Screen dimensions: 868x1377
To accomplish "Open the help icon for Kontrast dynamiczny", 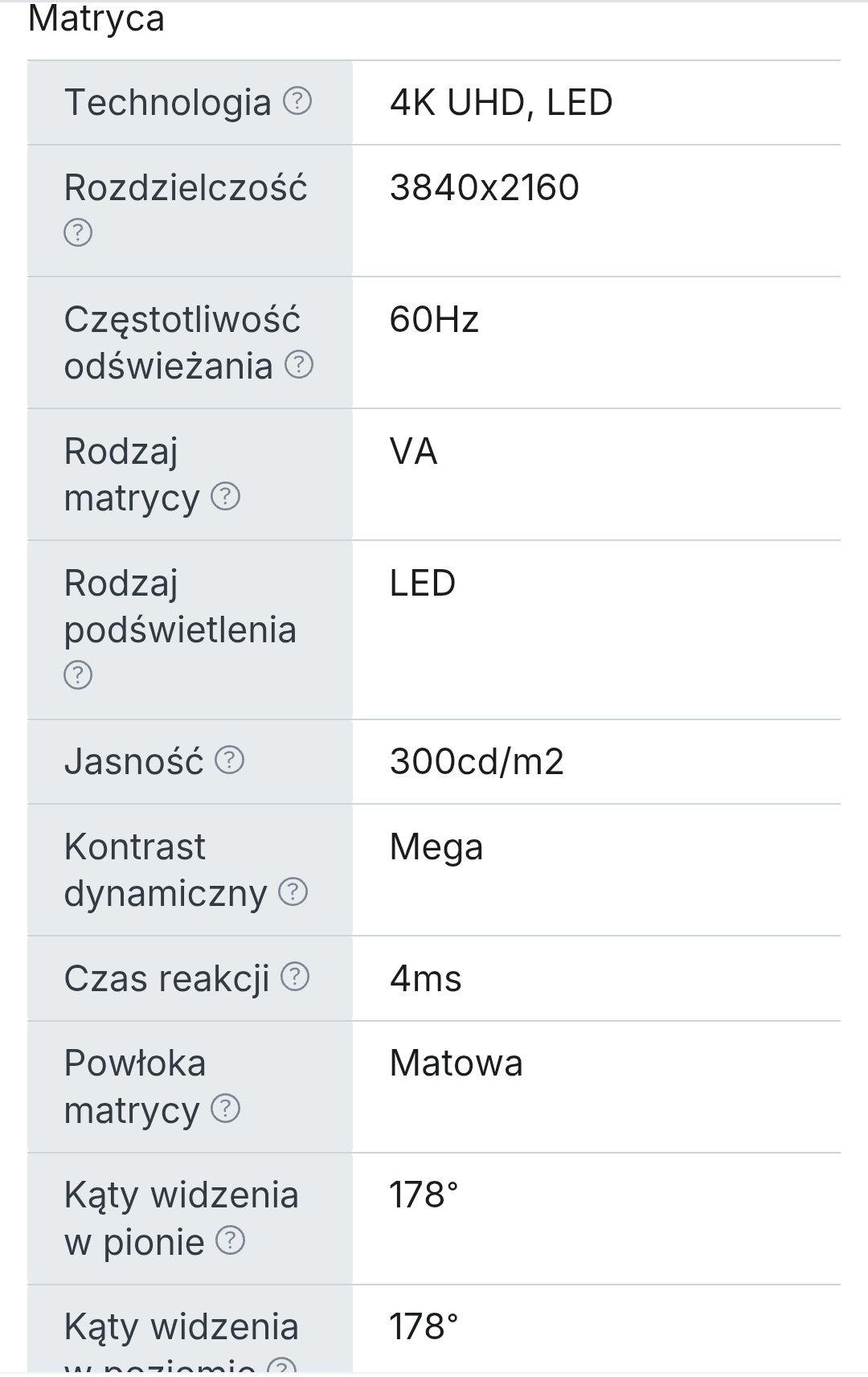I will (293, 891).
